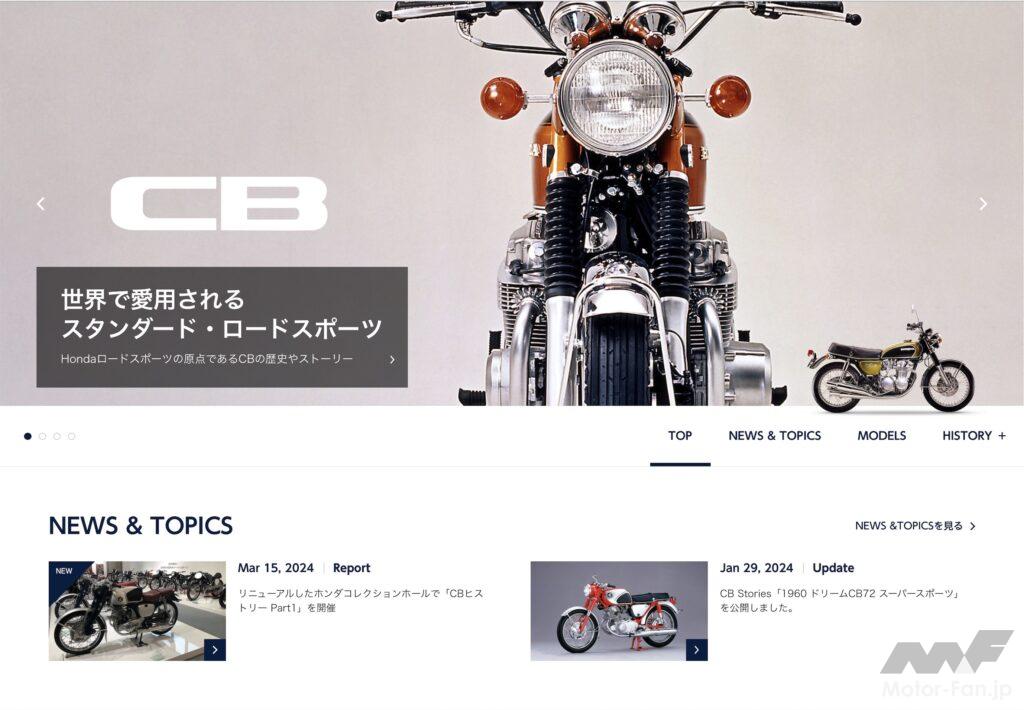1024x710 pixels.
Task: Open the Jan 29 CB72 スーパースポーツ update
Action: (x=840, y=600)
